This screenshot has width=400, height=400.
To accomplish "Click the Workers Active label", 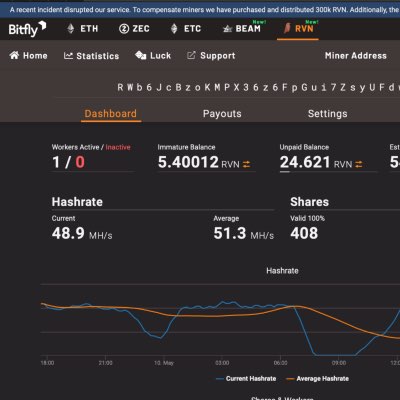I will click(x=75, y=147).
